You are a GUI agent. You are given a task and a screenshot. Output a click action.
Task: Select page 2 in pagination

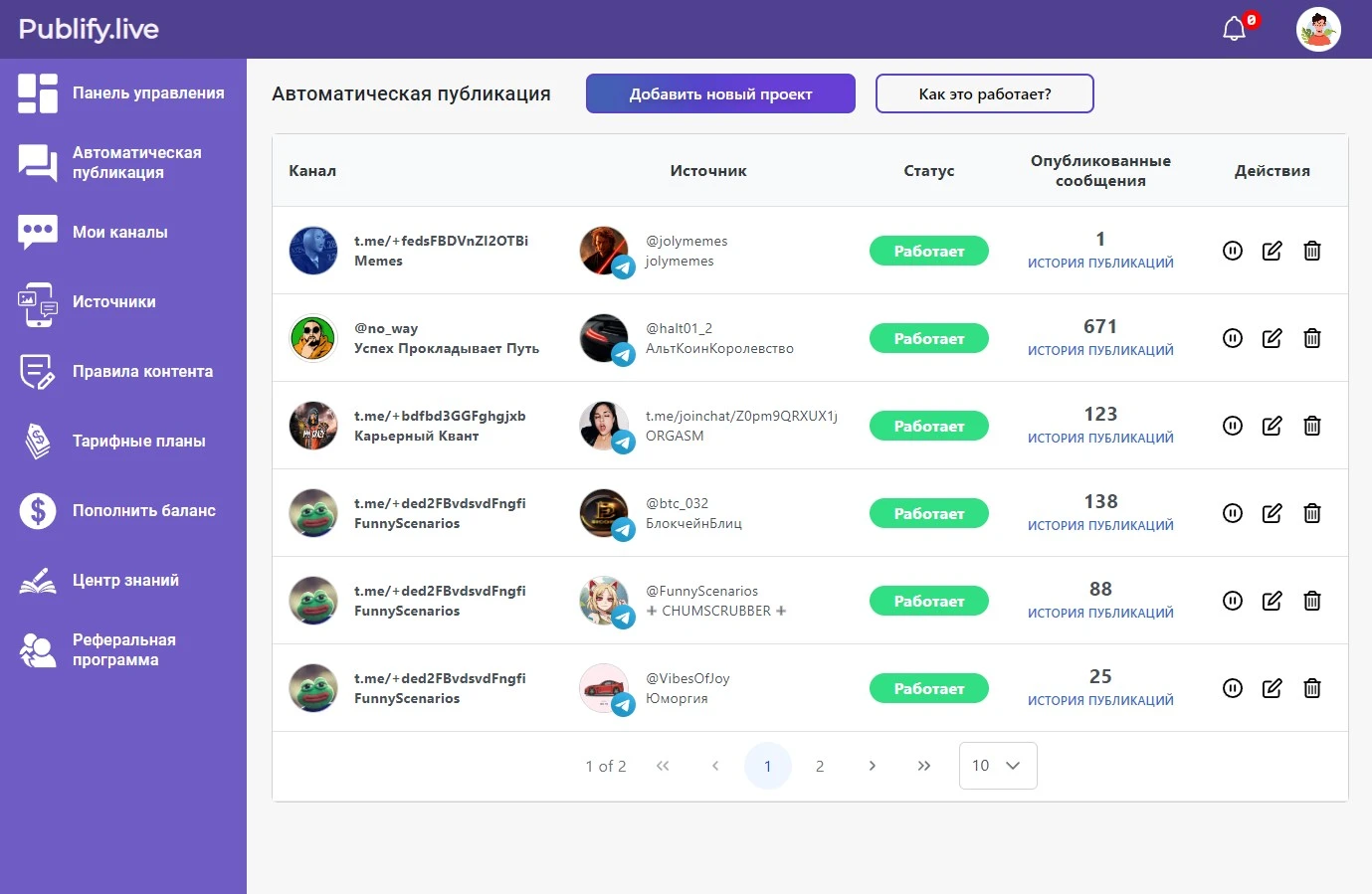(819, 766)
